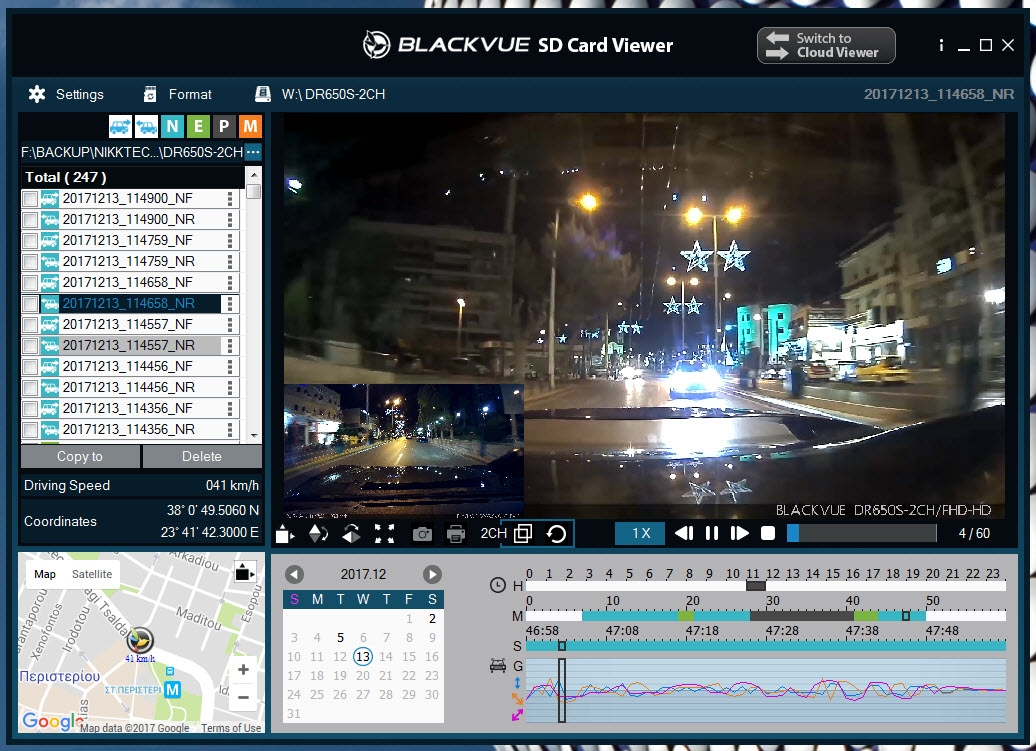
Task: Browse for folder with the ellipsis button
Action: click(x=253, y=152)
